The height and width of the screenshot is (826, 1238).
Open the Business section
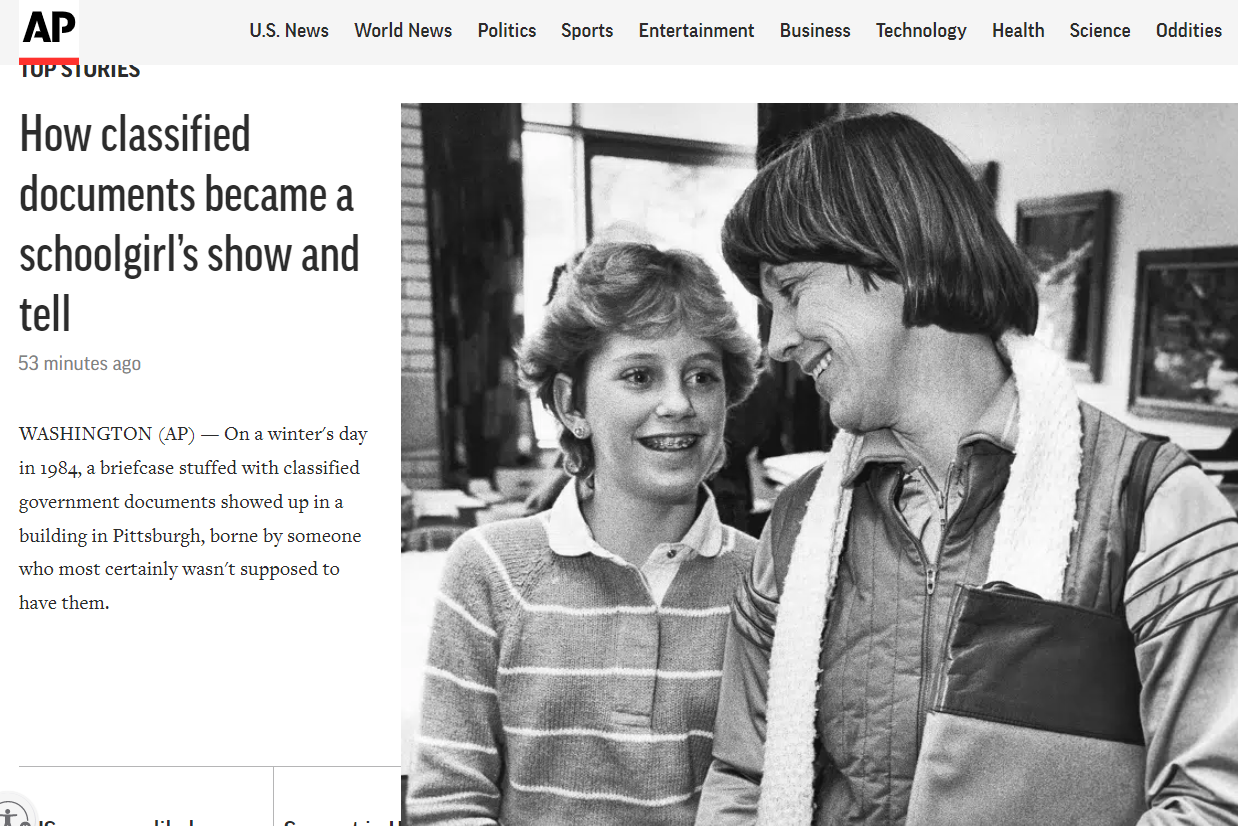(815, 31)
